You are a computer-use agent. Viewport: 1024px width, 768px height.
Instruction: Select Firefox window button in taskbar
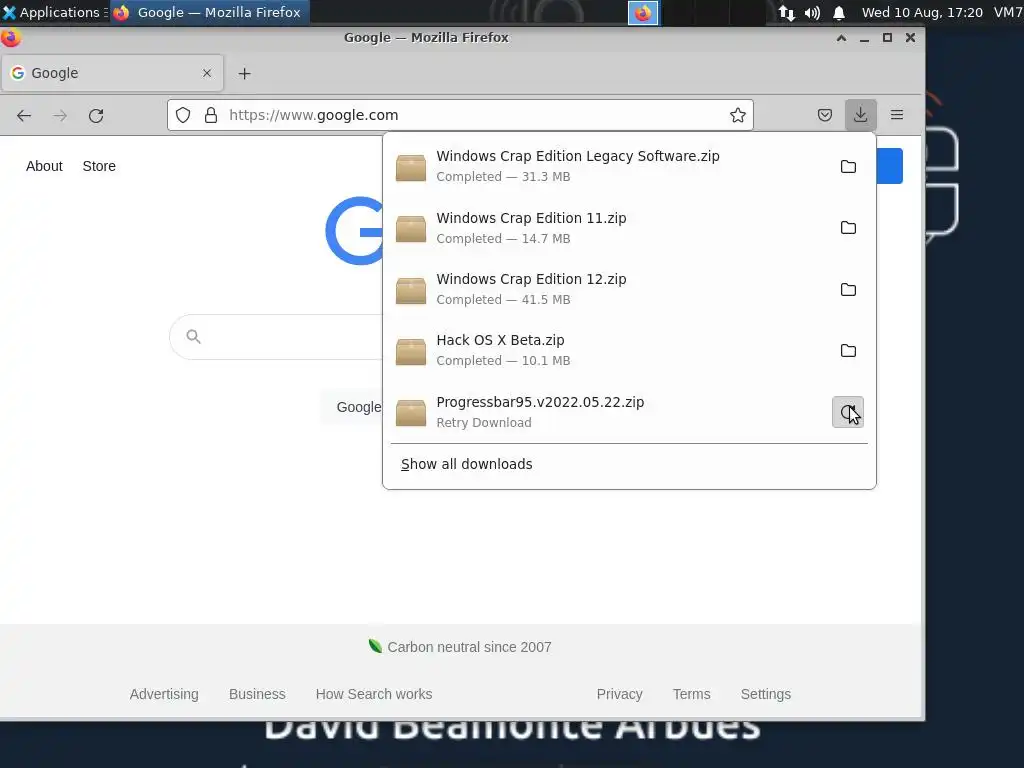[210, 12]
